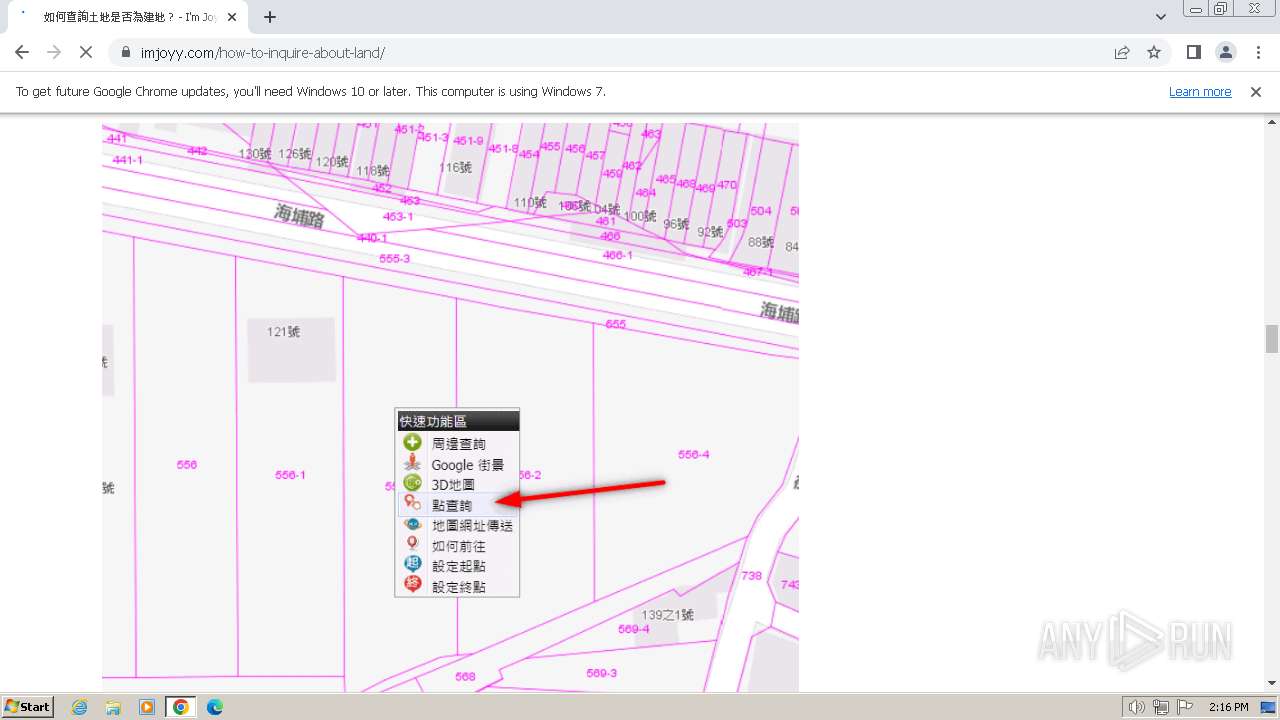Choose 如何前往 in the quick menu

click(x=458, y=546)
